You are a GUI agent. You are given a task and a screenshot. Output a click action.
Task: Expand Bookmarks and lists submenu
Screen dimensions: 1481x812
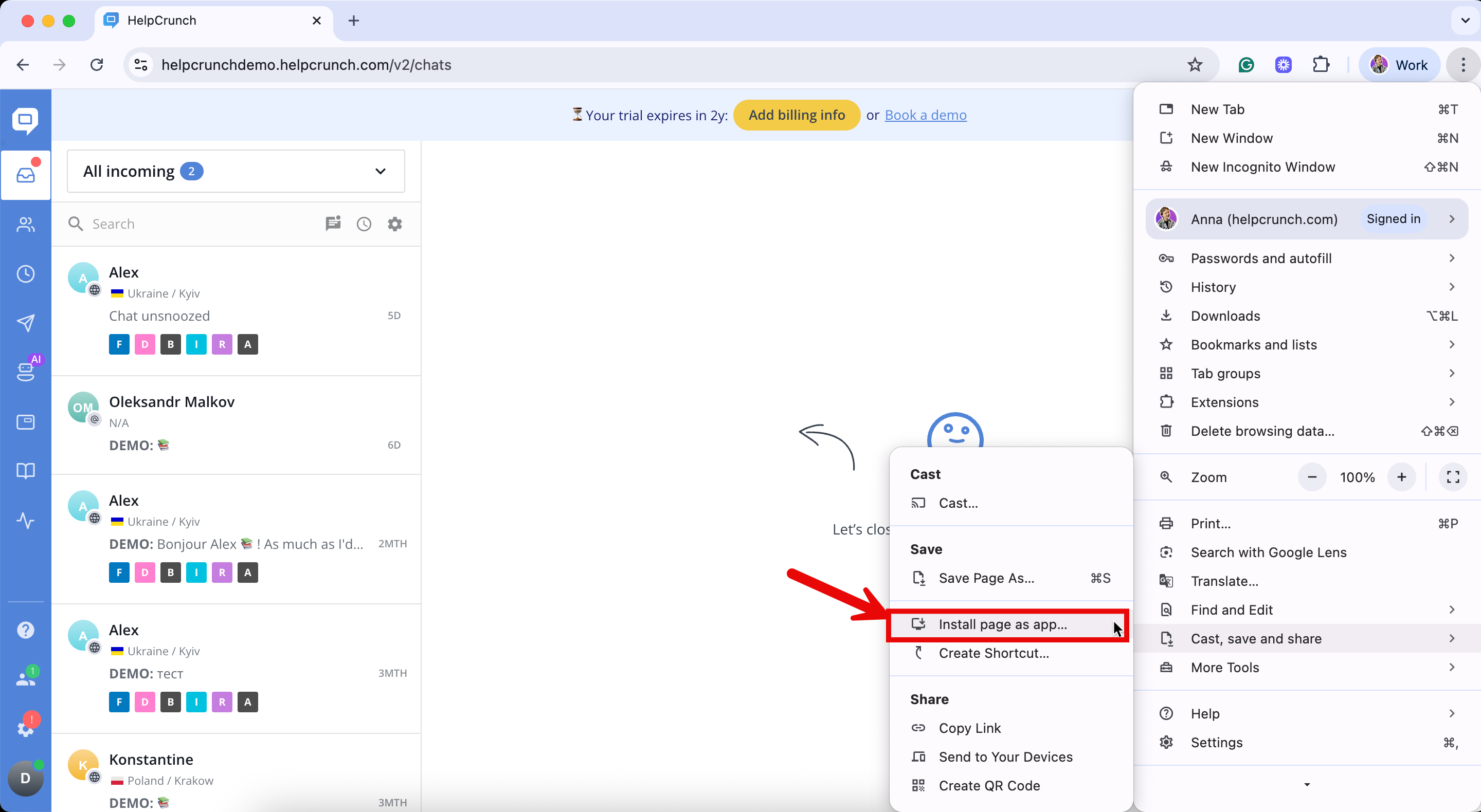[1306, 345]
